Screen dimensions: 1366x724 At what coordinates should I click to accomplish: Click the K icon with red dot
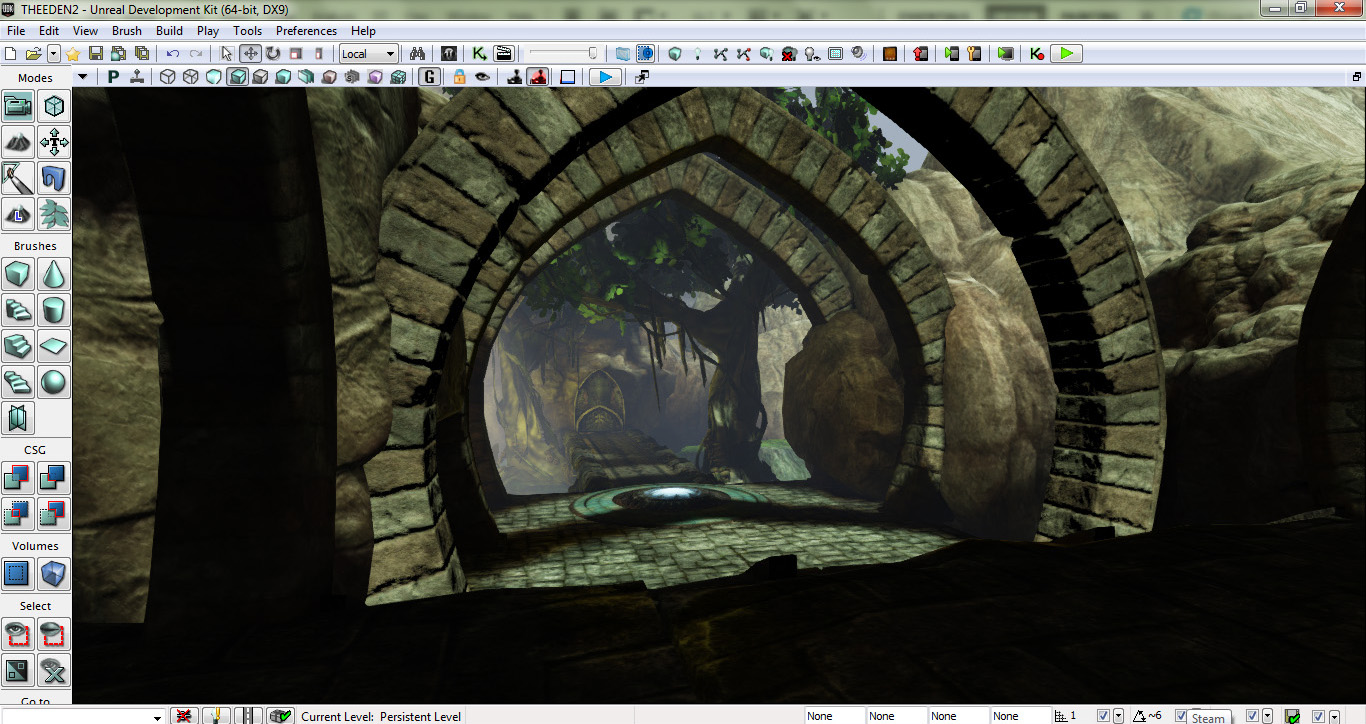[x=1037, y=54]
